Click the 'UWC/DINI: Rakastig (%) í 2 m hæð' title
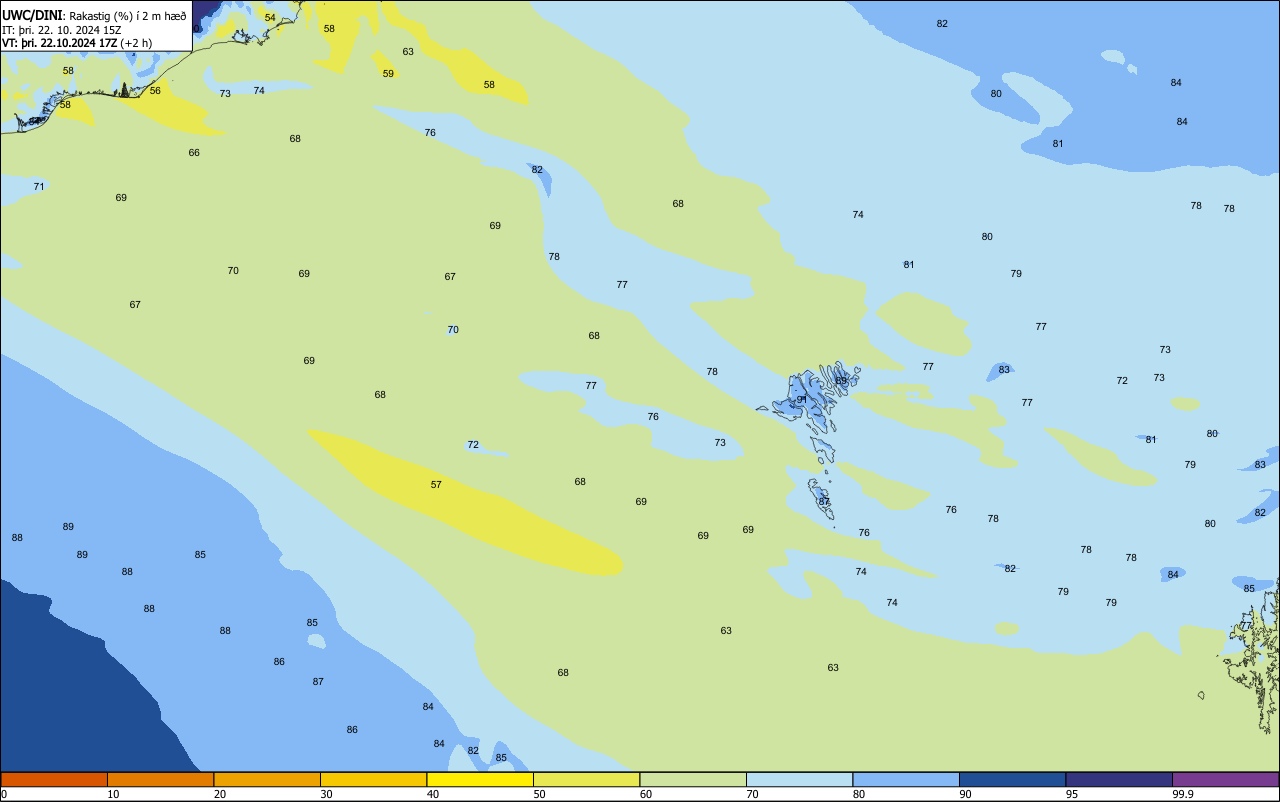 coord(94,16)
